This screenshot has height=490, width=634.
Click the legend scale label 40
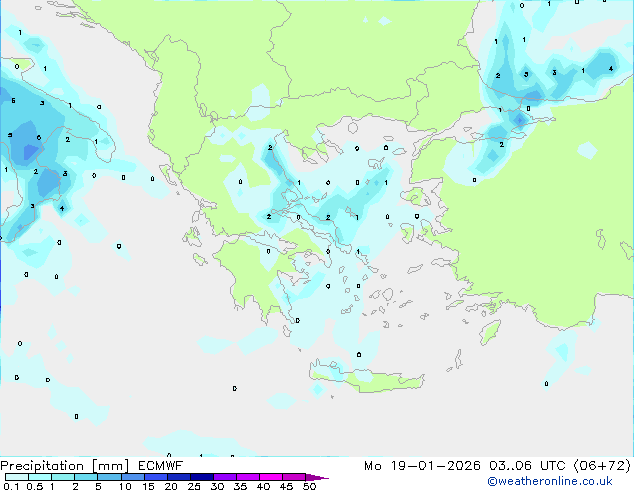[x=263, y=486]
